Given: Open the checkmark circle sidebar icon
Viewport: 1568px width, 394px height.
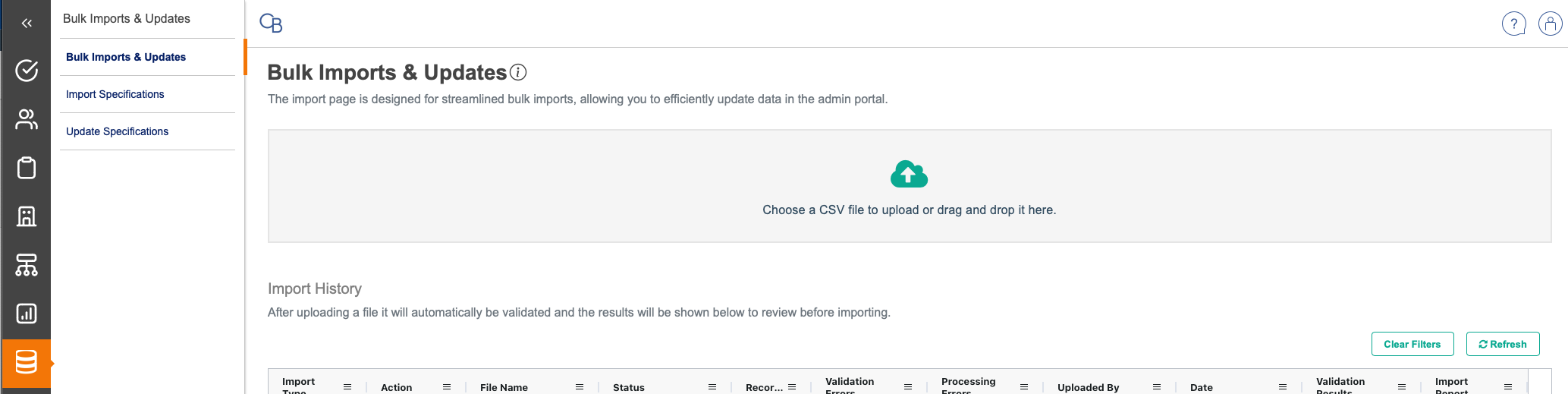Looking at the screenshot, I should tap(27, 71).
